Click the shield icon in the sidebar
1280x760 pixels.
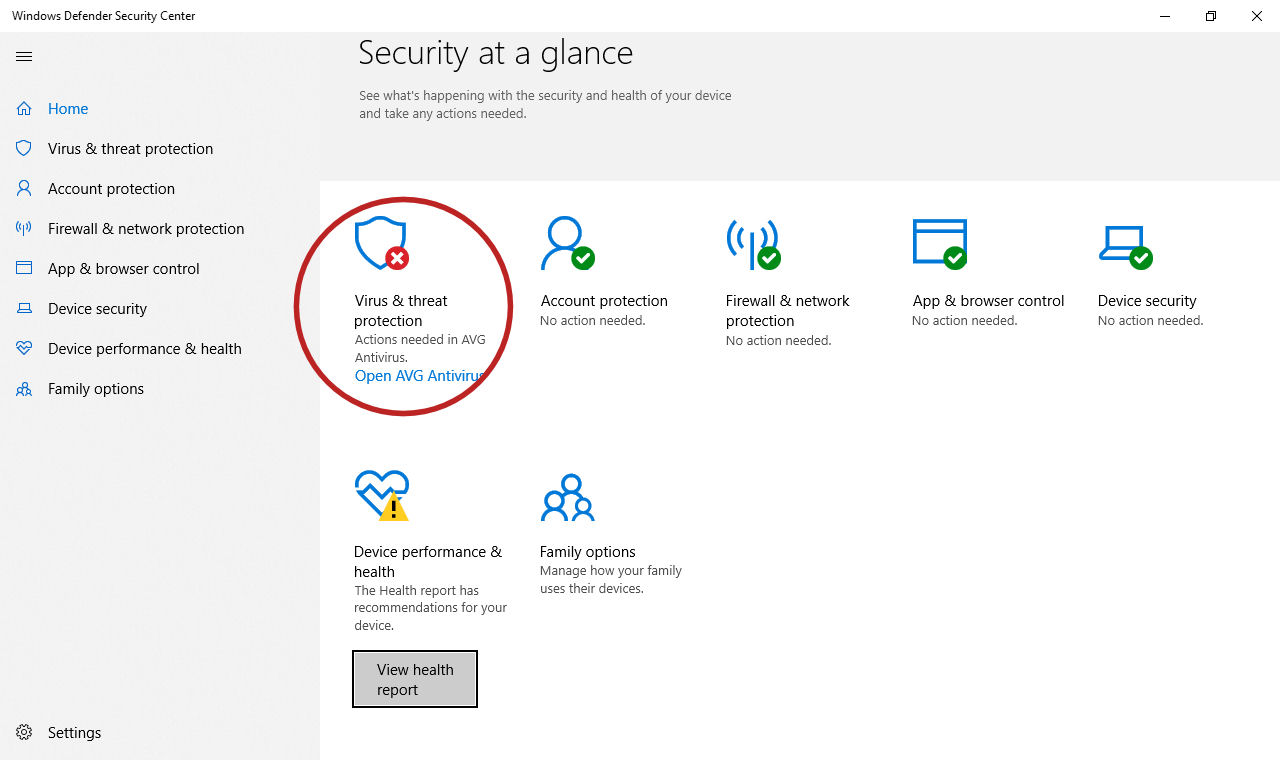pyautogui.click(x=24, y=148)
